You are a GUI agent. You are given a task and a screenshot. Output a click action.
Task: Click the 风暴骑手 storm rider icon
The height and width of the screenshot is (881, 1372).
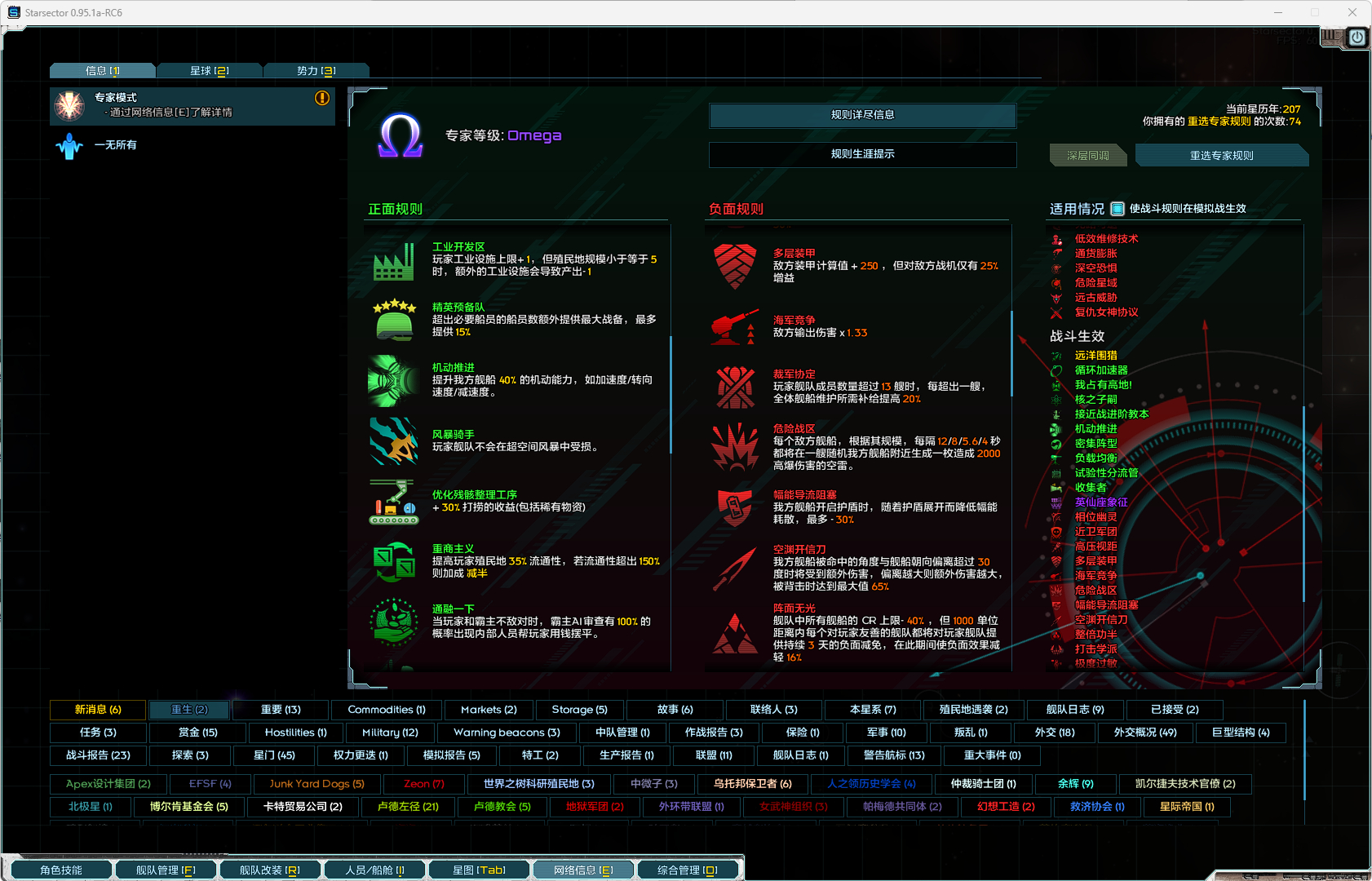tap(394, 441)
